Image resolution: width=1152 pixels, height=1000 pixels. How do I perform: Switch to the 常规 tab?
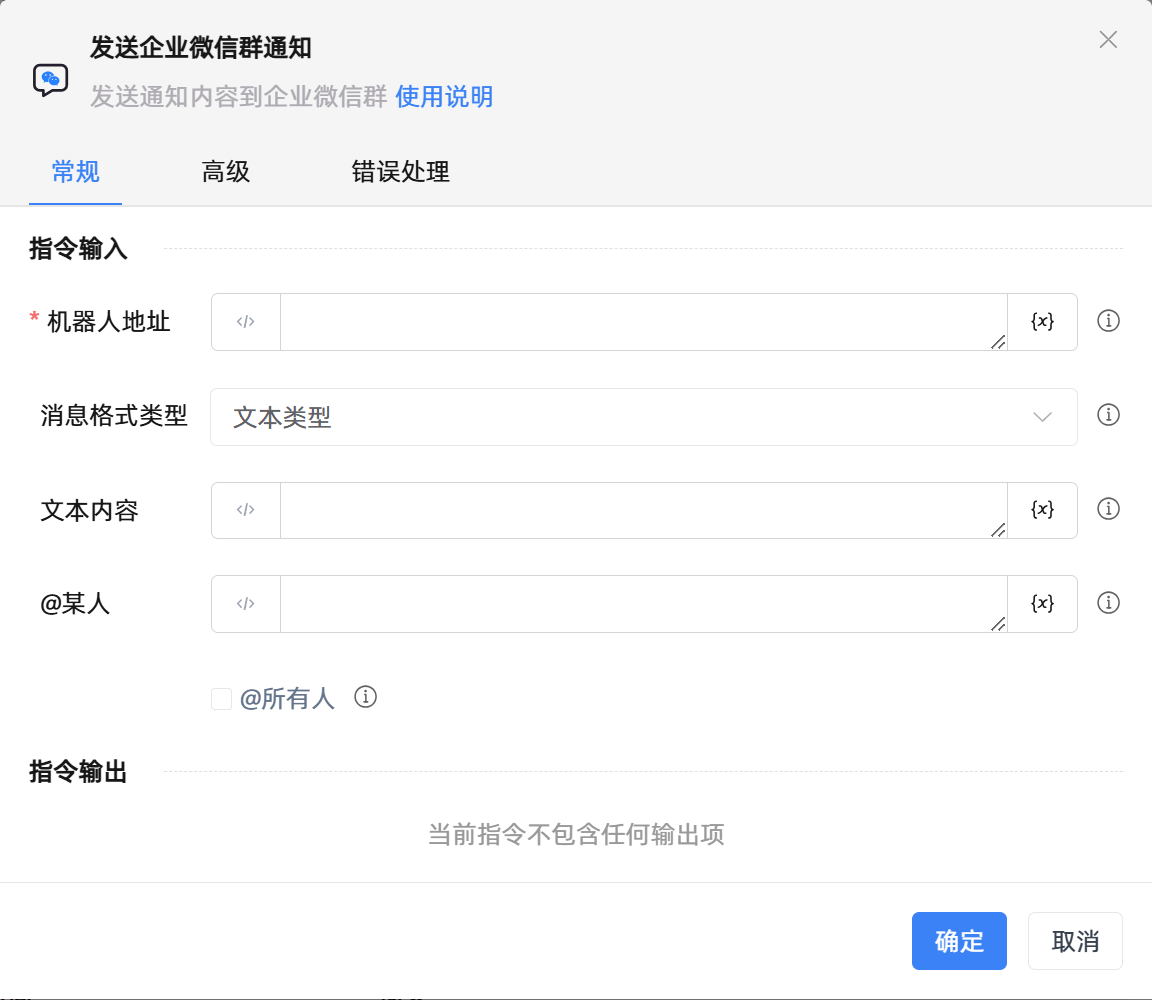click(x=75, y=172)
